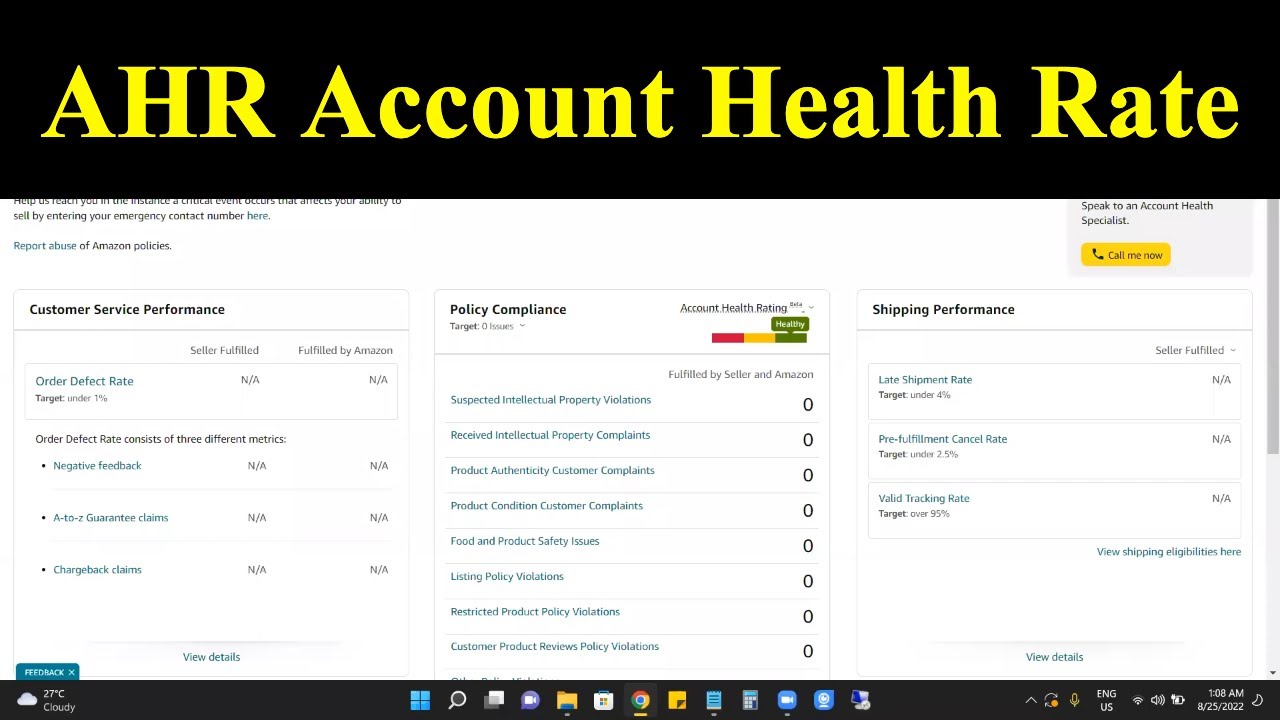Open Calculator from the taskbar
This screenshot has width=1280, height=720.
click(750, 700)
